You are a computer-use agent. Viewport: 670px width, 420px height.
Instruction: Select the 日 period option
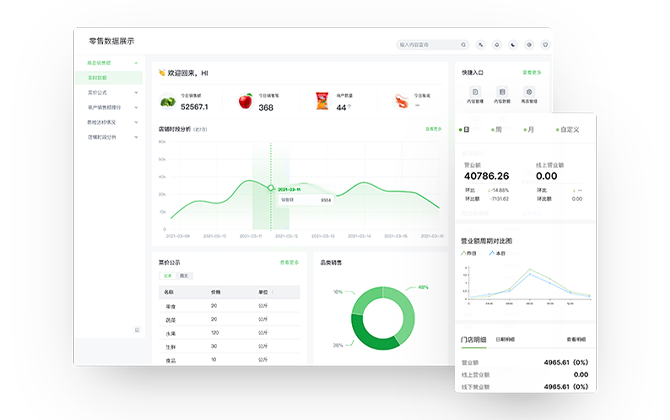point(465,130)
